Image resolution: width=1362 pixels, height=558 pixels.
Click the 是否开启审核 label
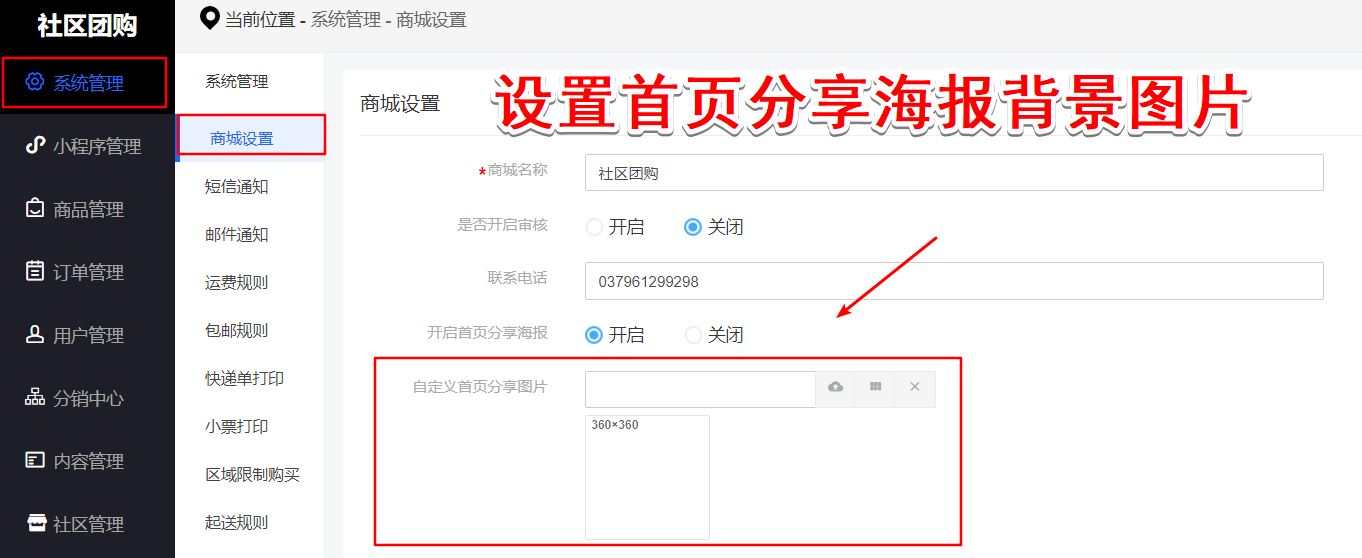pos(503,225)
